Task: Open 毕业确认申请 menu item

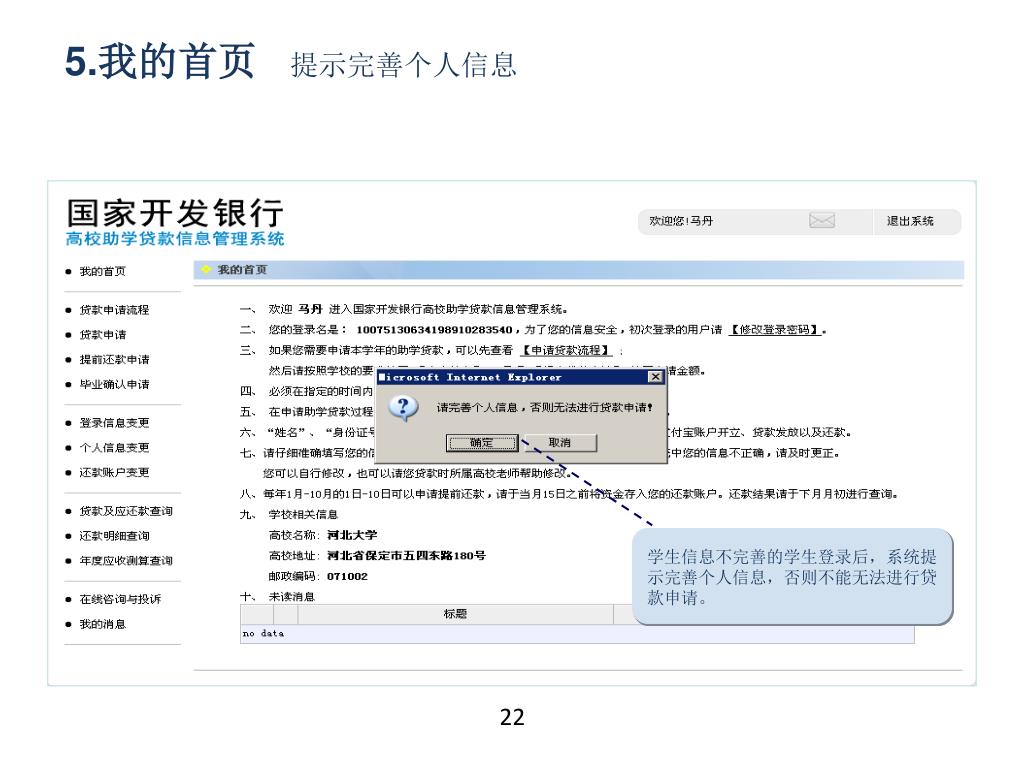Action: [114, 385]
